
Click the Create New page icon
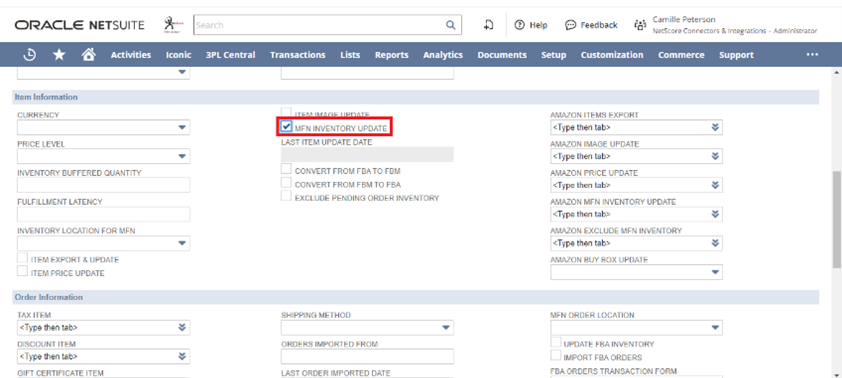(488, 25)
